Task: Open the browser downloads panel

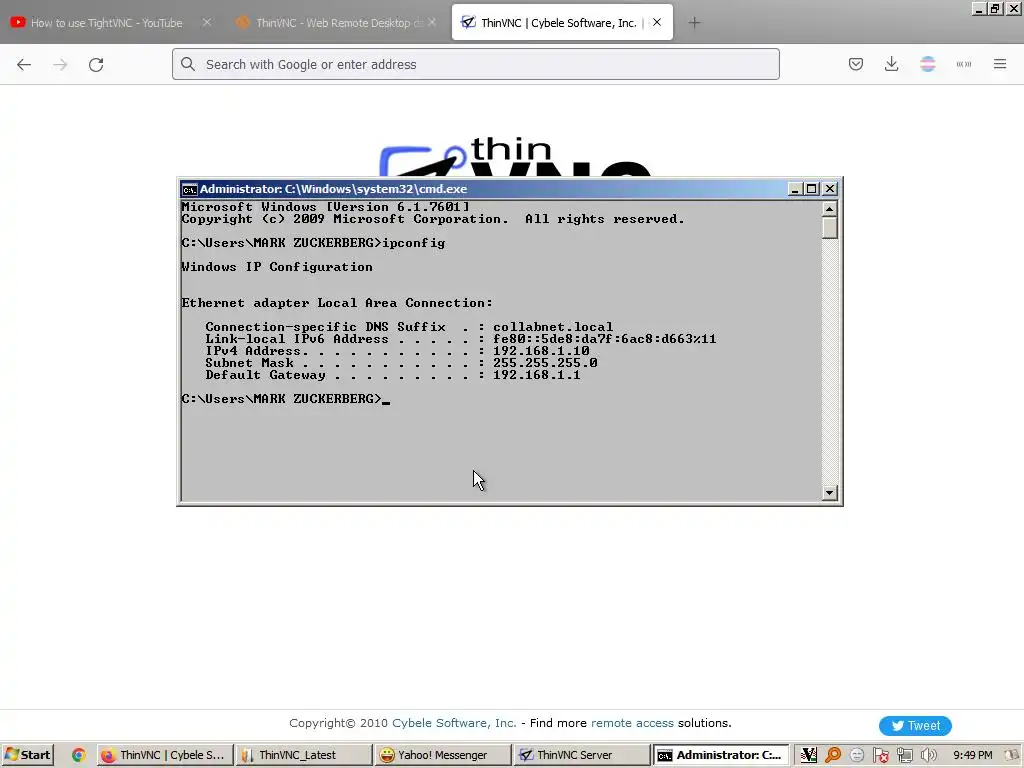Action: (891, 64)
